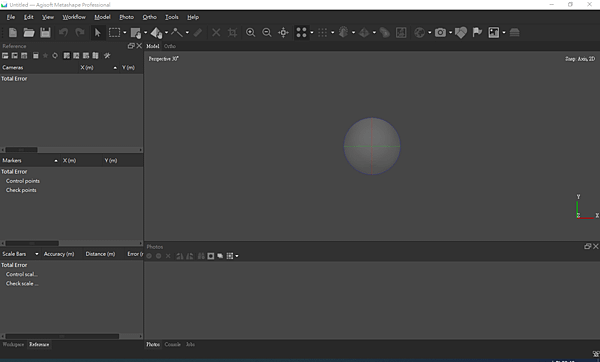Toggle the show markers flag icon
The height and width of the screenshot is (362, 600).
[477, 33]
